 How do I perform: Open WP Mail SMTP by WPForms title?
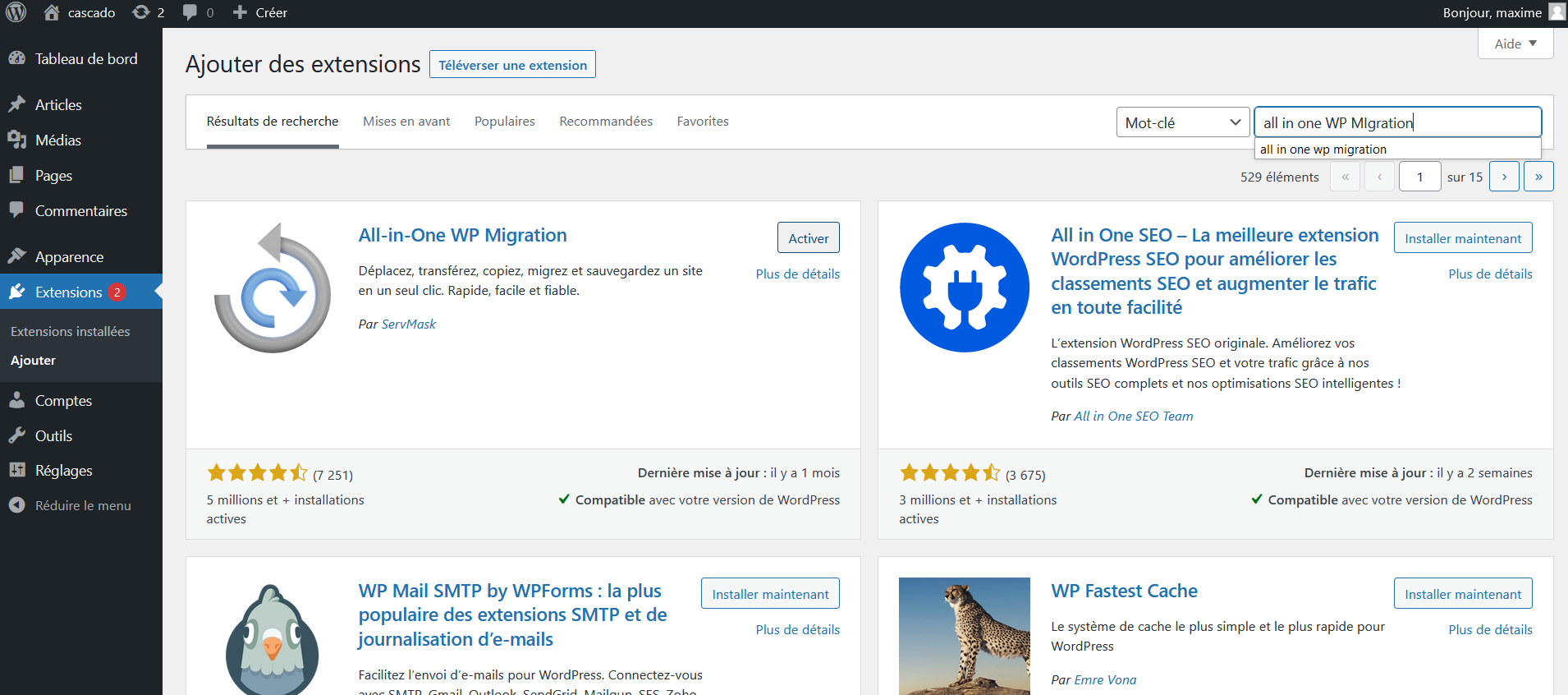513,614
